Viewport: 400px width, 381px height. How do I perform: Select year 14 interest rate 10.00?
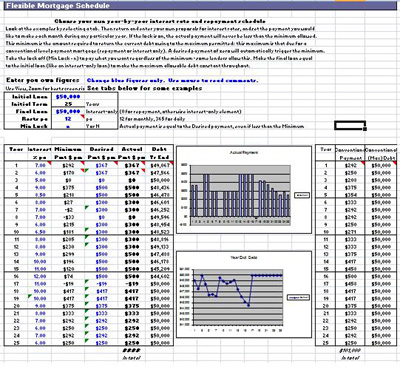click(x=40, y=262)
